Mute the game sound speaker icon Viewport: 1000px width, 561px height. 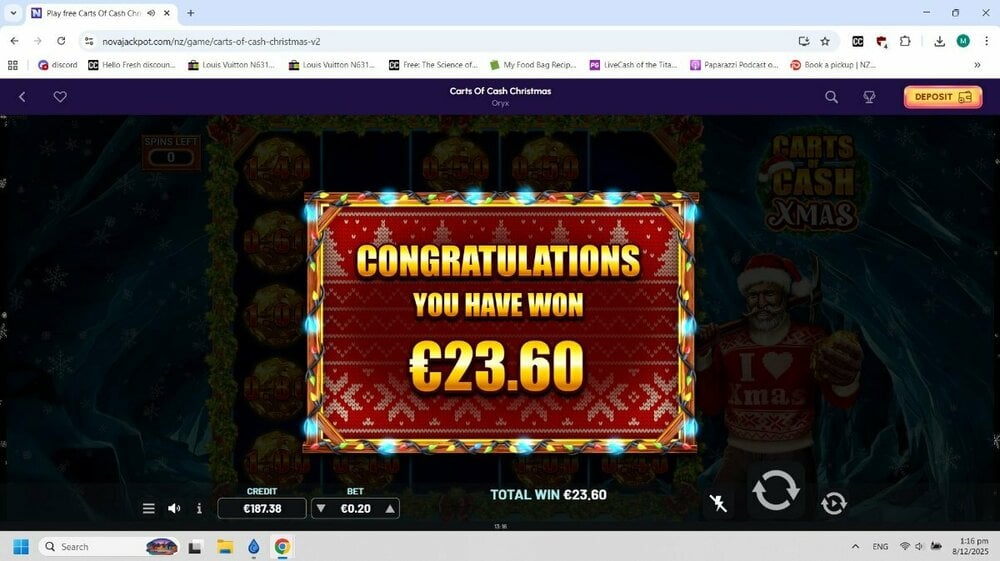[x=173, y=508]
